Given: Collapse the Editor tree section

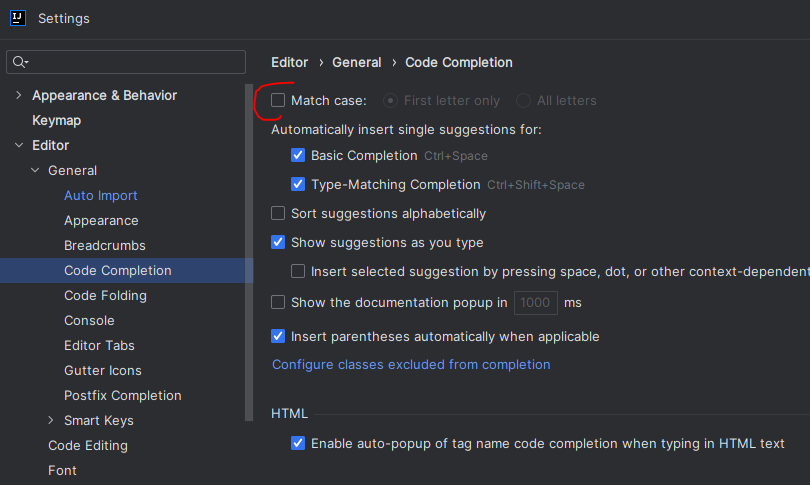Looking at the screenshot, I should pyautogui.click(x=19, y=145).
